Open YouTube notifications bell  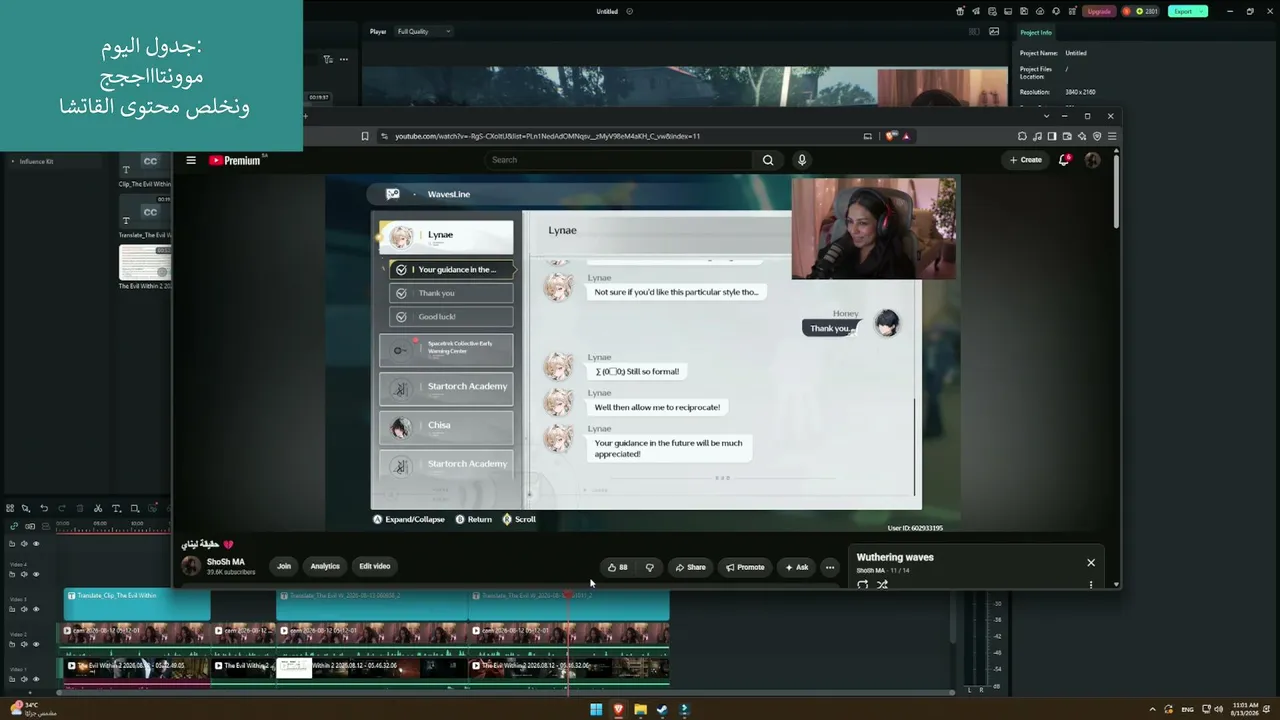click(x=1064, y=160)
